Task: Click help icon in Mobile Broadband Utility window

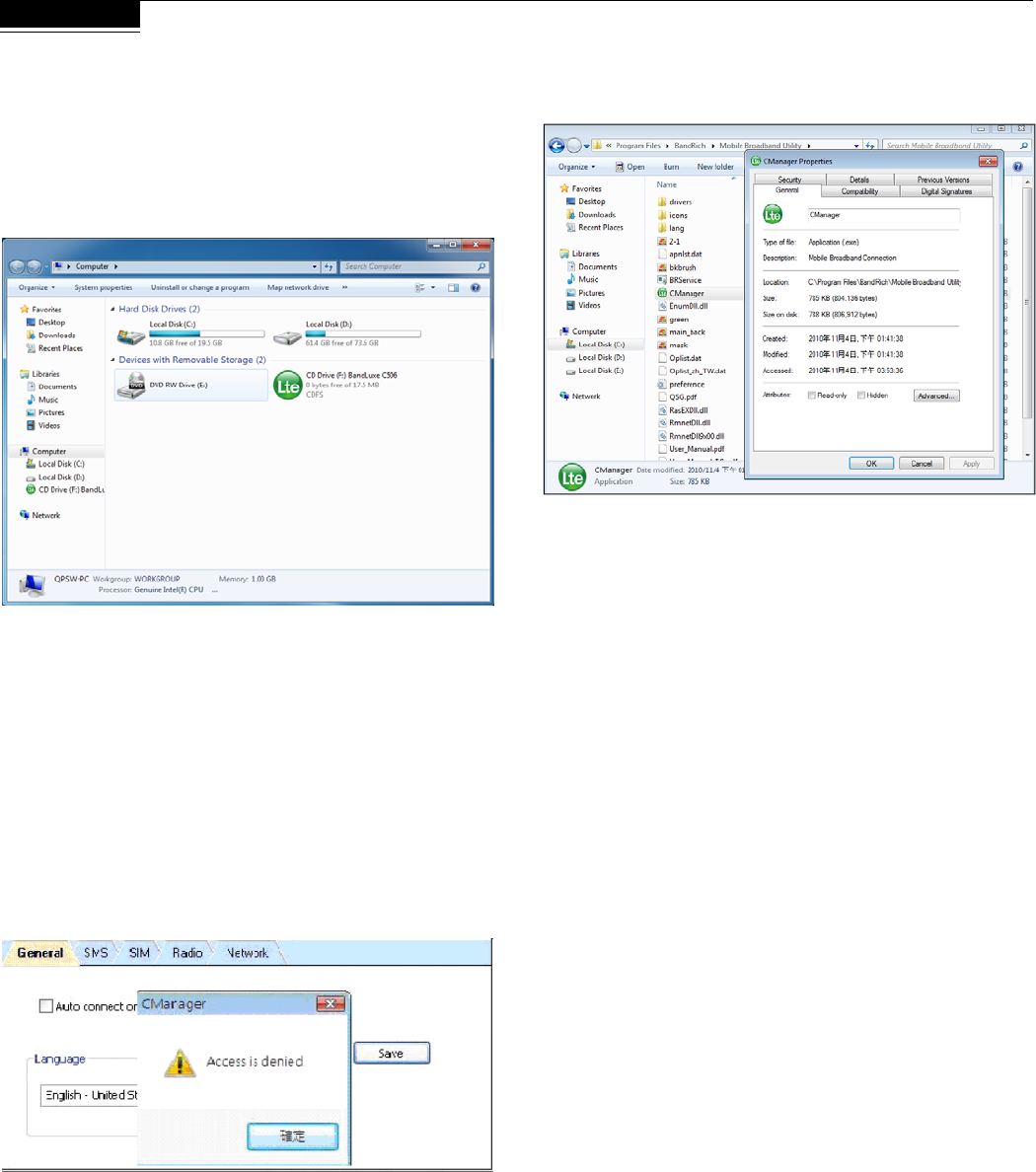Action: click(1017, 167)
